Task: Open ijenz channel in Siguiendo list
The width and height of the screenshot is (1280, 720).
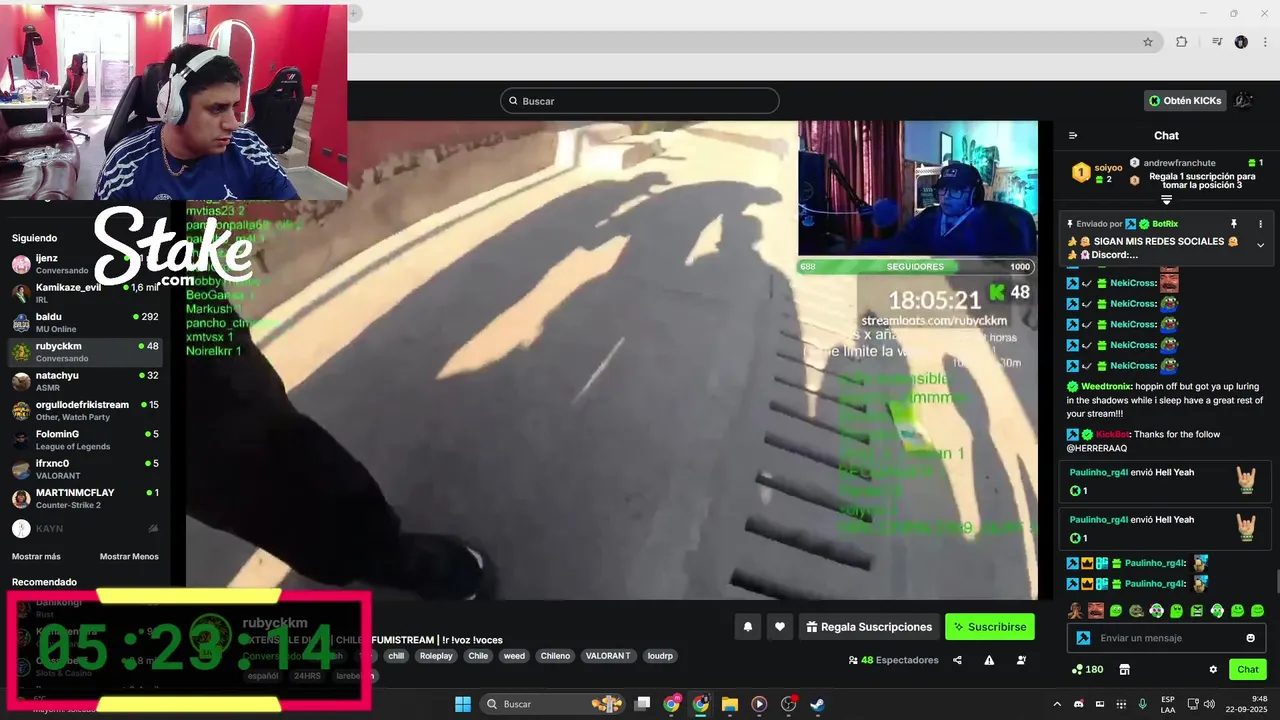Action: click(85, 264)
